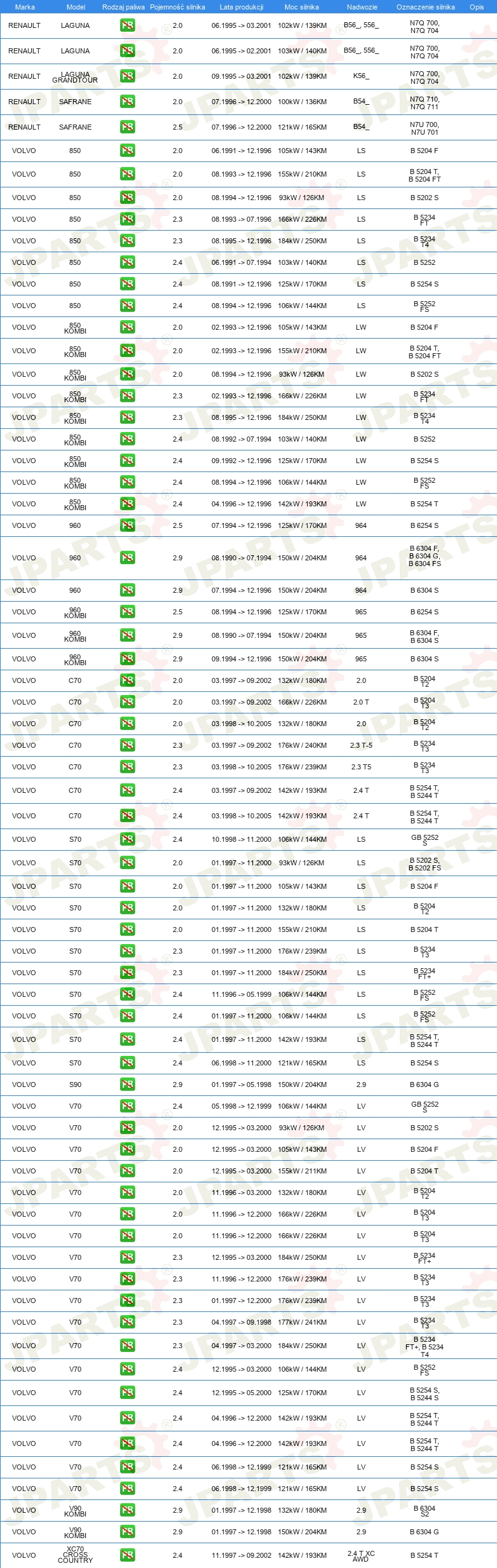Click the XC70 CROSS COUNTRY model cell

(75, 1555)
